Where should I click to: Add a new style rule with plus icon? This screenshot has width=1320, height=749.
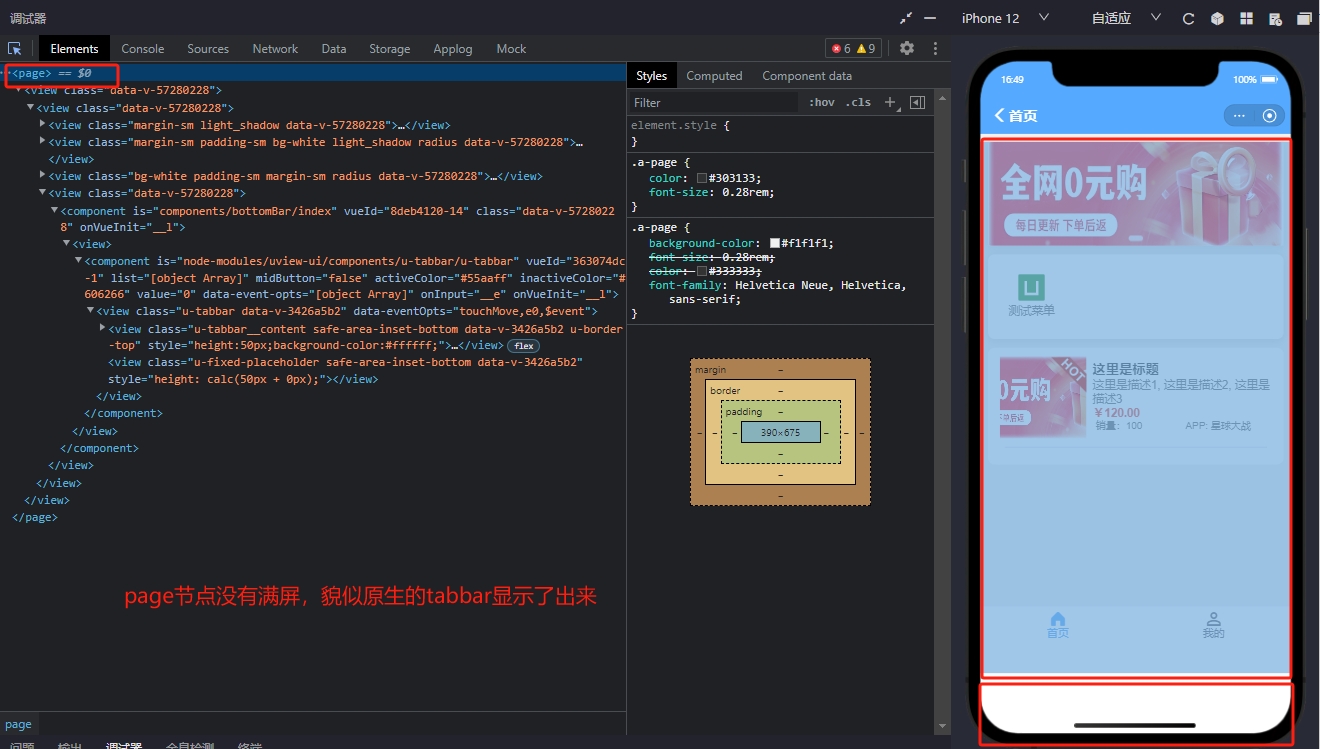pos(891,102)
